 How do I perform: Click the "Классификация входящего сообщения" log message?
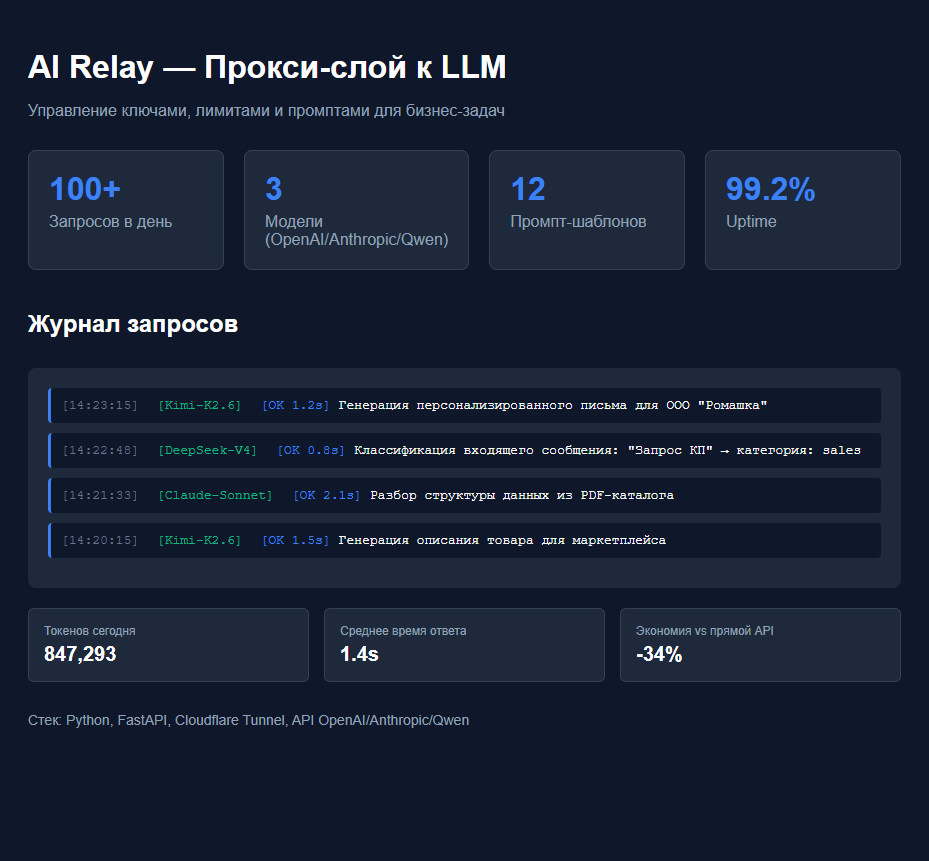(607, 450)
